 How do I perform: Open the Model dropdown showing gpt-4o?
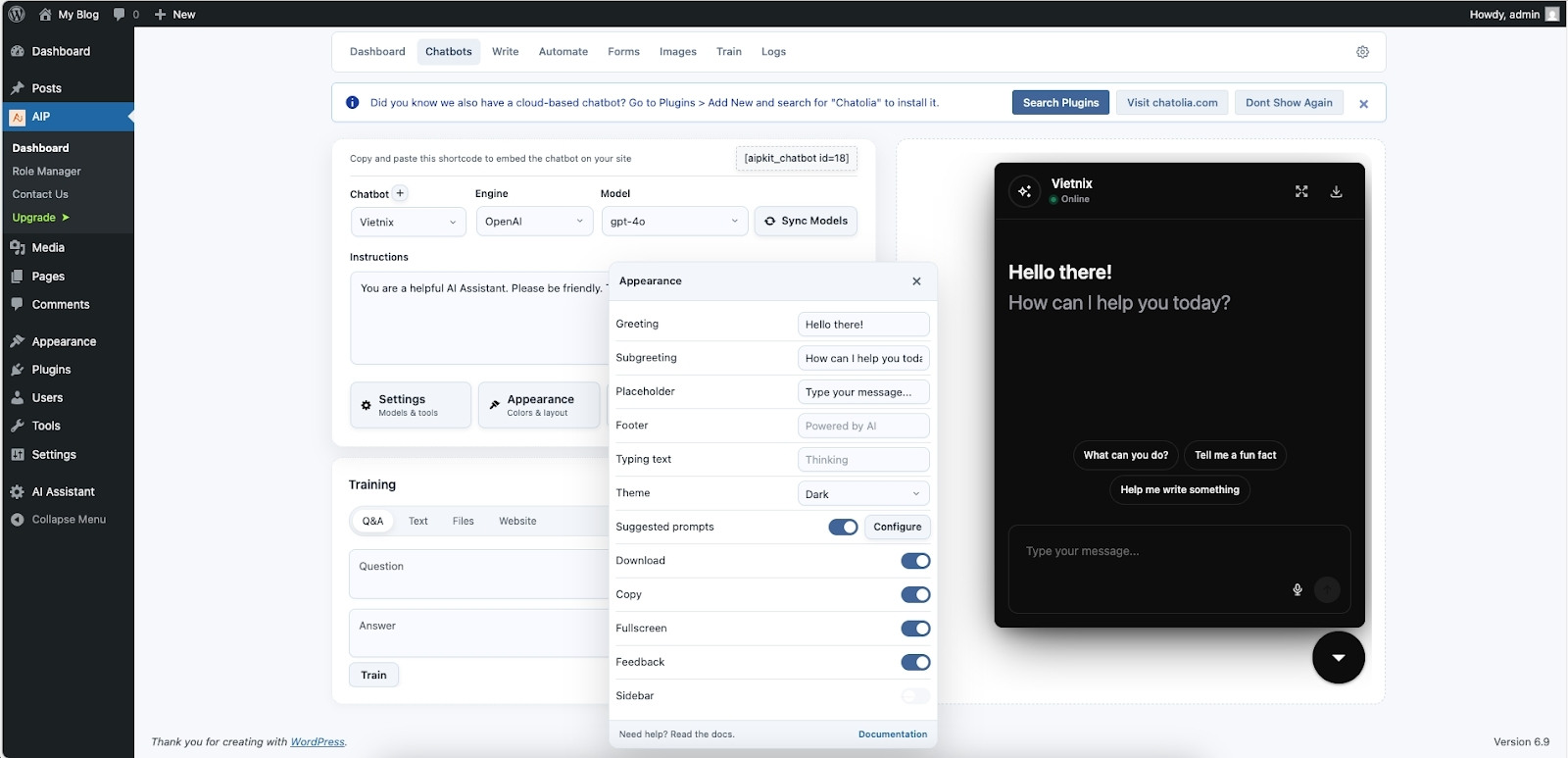pos(673,222)
